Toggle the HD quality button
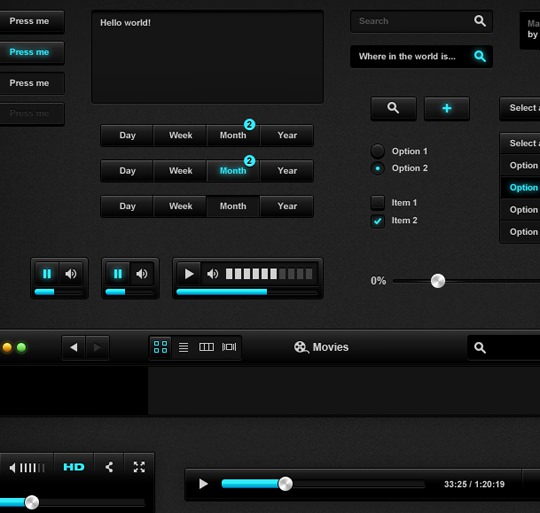 click(x=74, y=467)
